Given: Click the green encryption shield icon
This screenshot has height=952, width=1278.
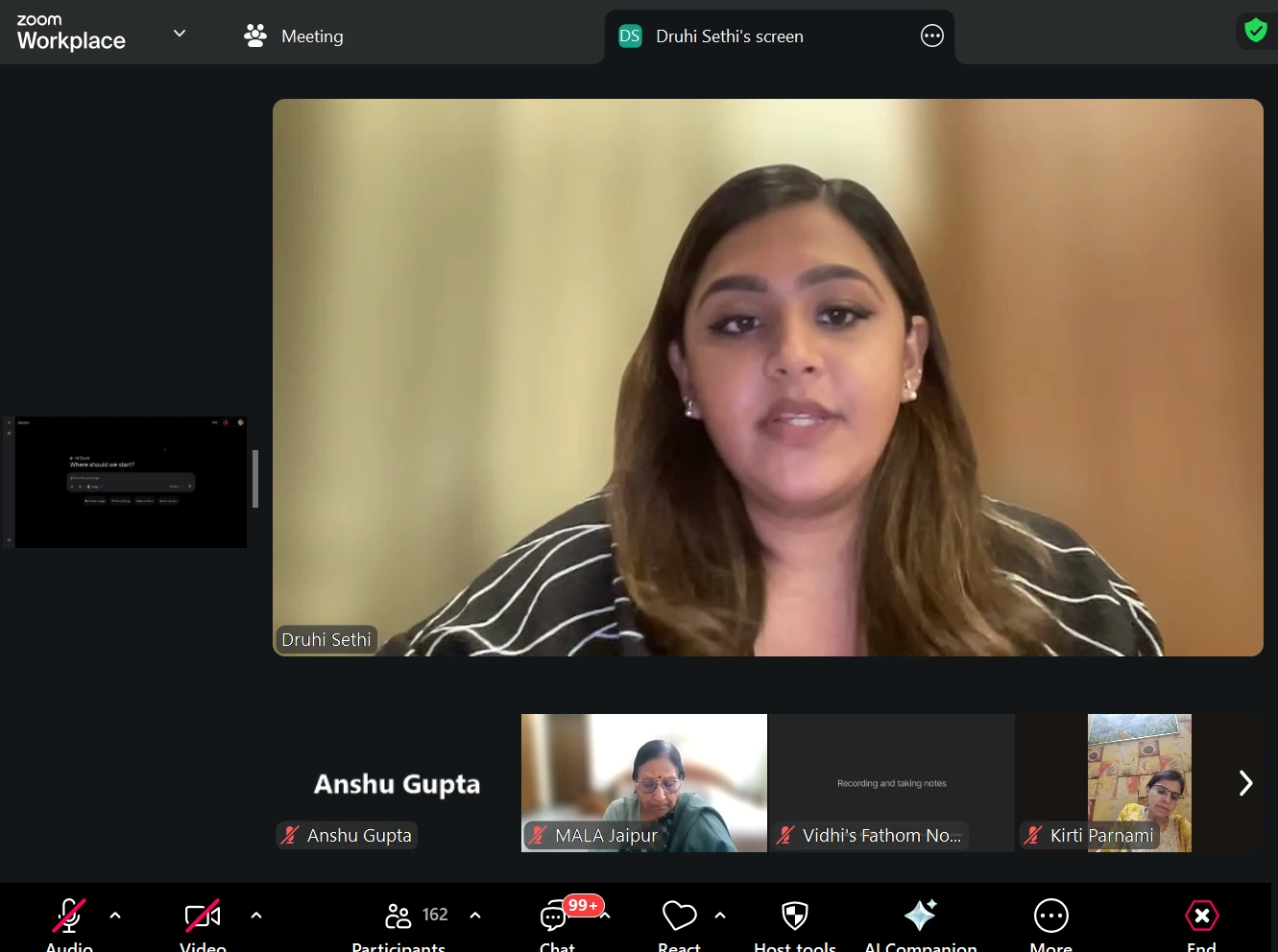Looking at the screenshot, I should point(1255,31).
